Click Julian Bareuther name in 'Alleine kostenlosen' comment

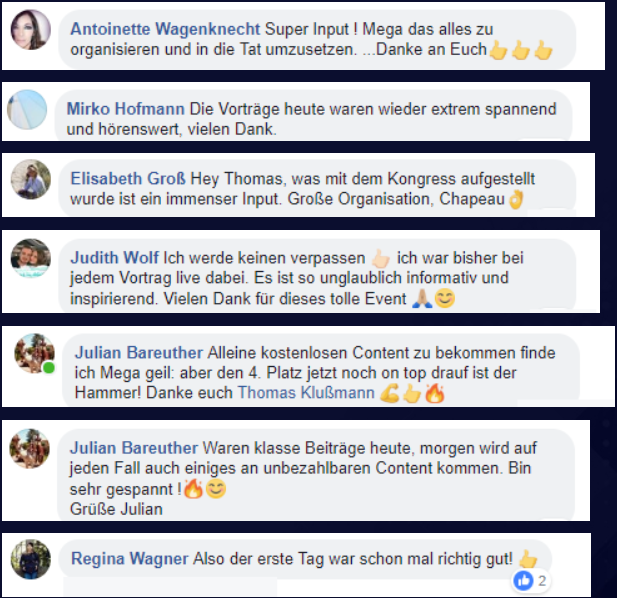click(x=139, y=353)
